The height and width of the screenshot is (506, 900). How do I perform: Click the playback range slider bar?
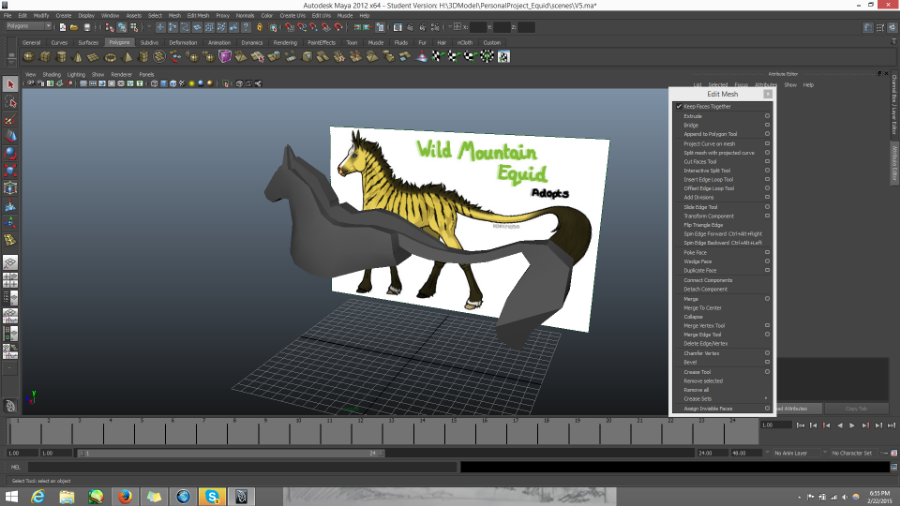231,453
